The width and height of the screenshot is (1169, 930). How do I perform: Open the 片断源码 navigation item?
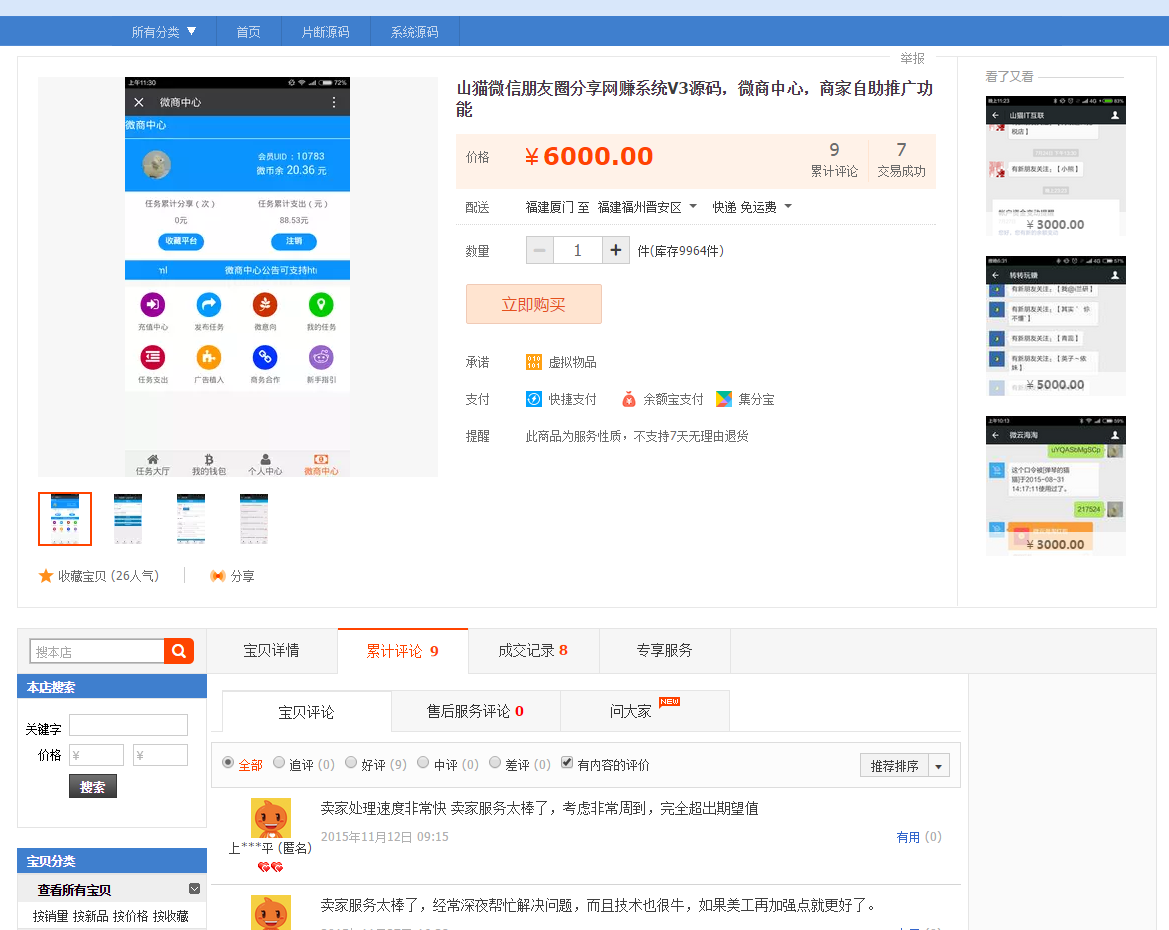[x=325, y=32]
